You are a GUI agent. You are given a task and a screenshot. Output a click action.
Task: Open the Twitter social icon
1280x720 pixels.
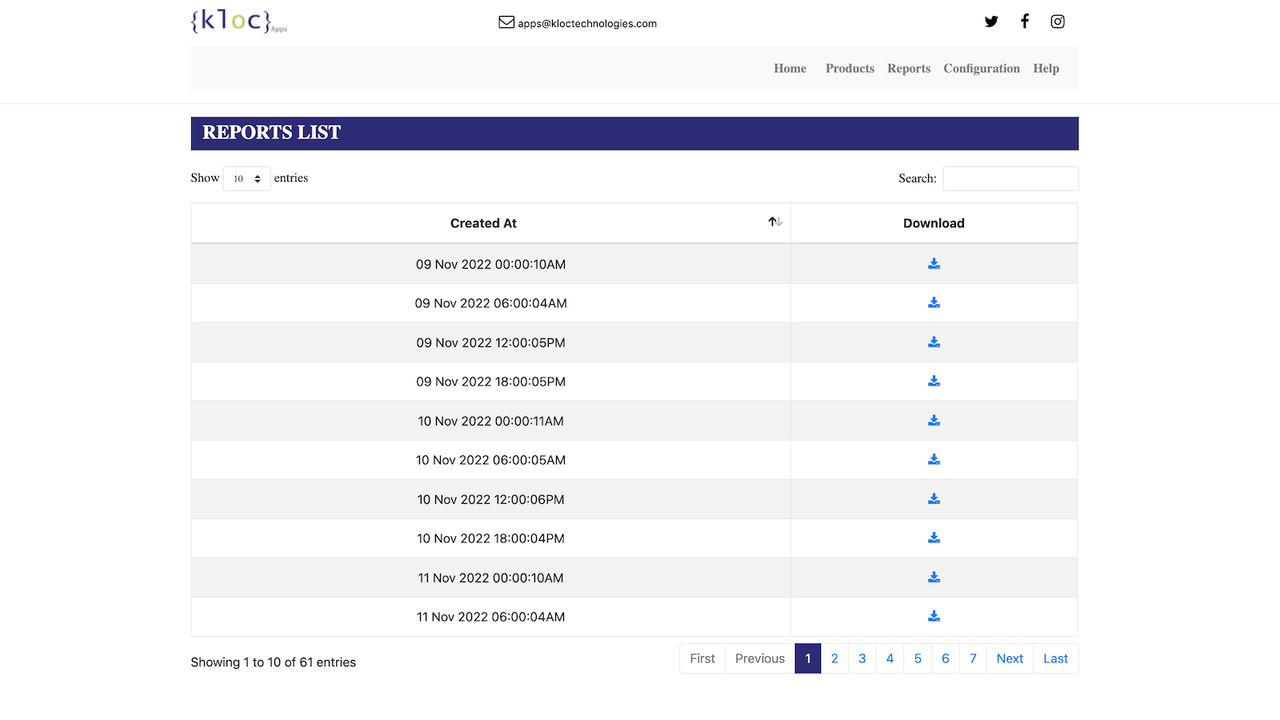[x=991, y=21]
